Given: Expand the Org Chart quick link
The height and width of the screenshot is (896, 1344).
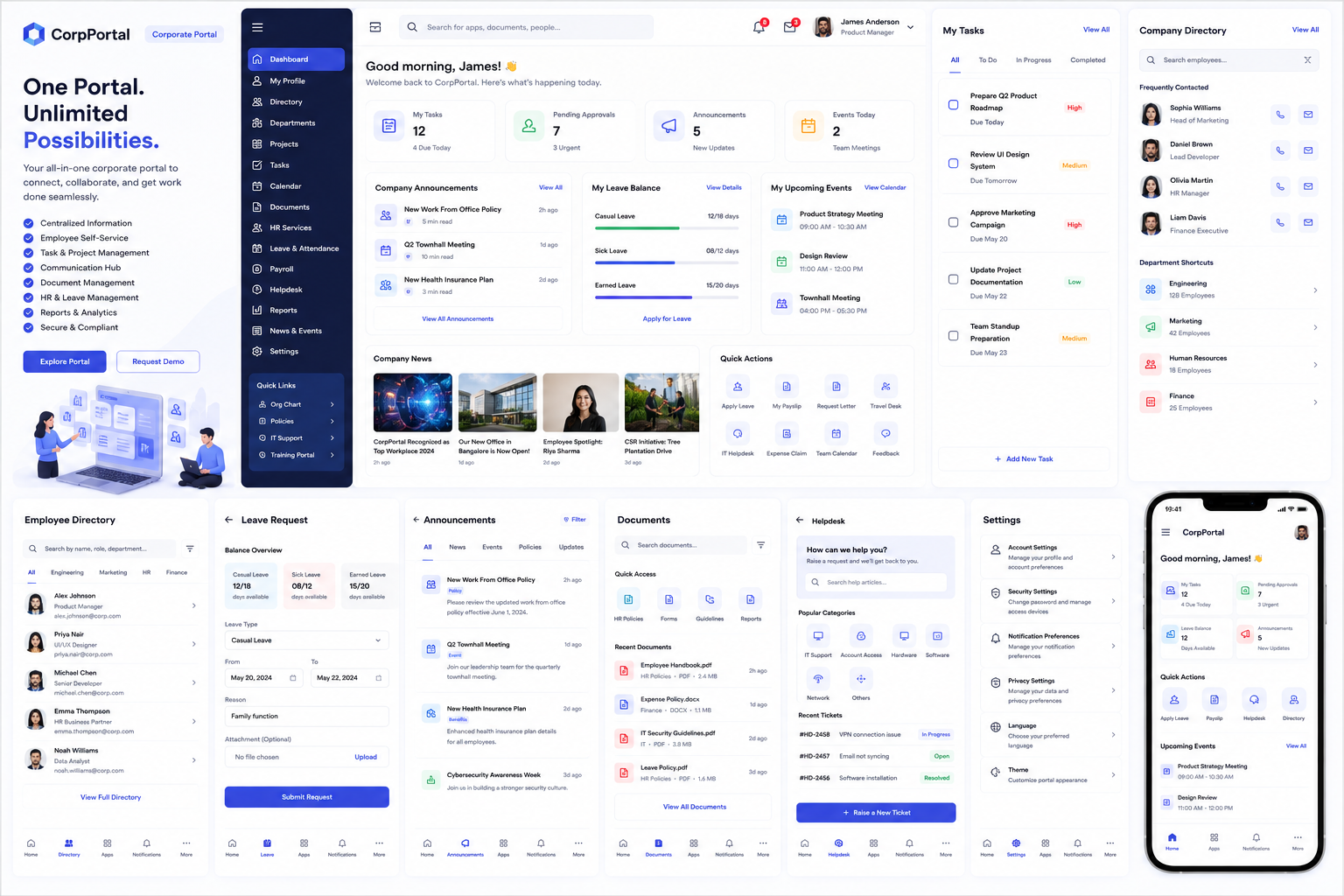Looking at the screenshot, I should point(332,404).
